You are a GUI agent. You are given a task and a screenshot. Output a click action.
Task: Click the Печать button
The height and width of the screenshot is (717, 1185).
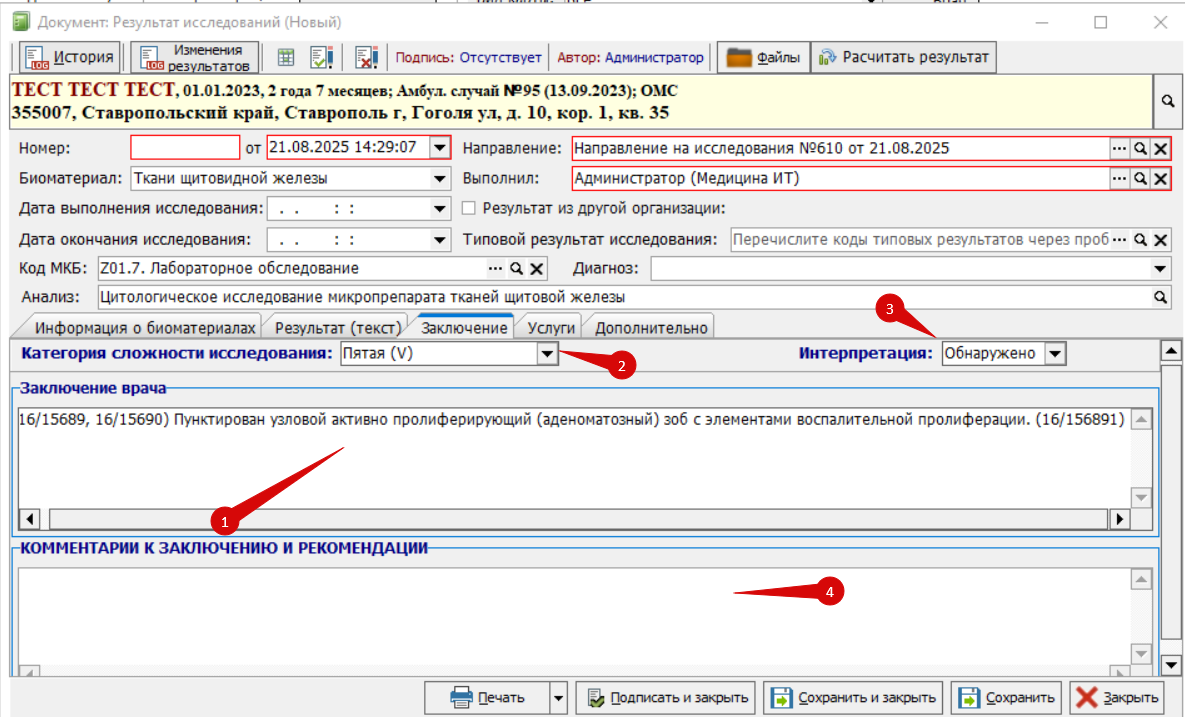(x=487, y=698)
